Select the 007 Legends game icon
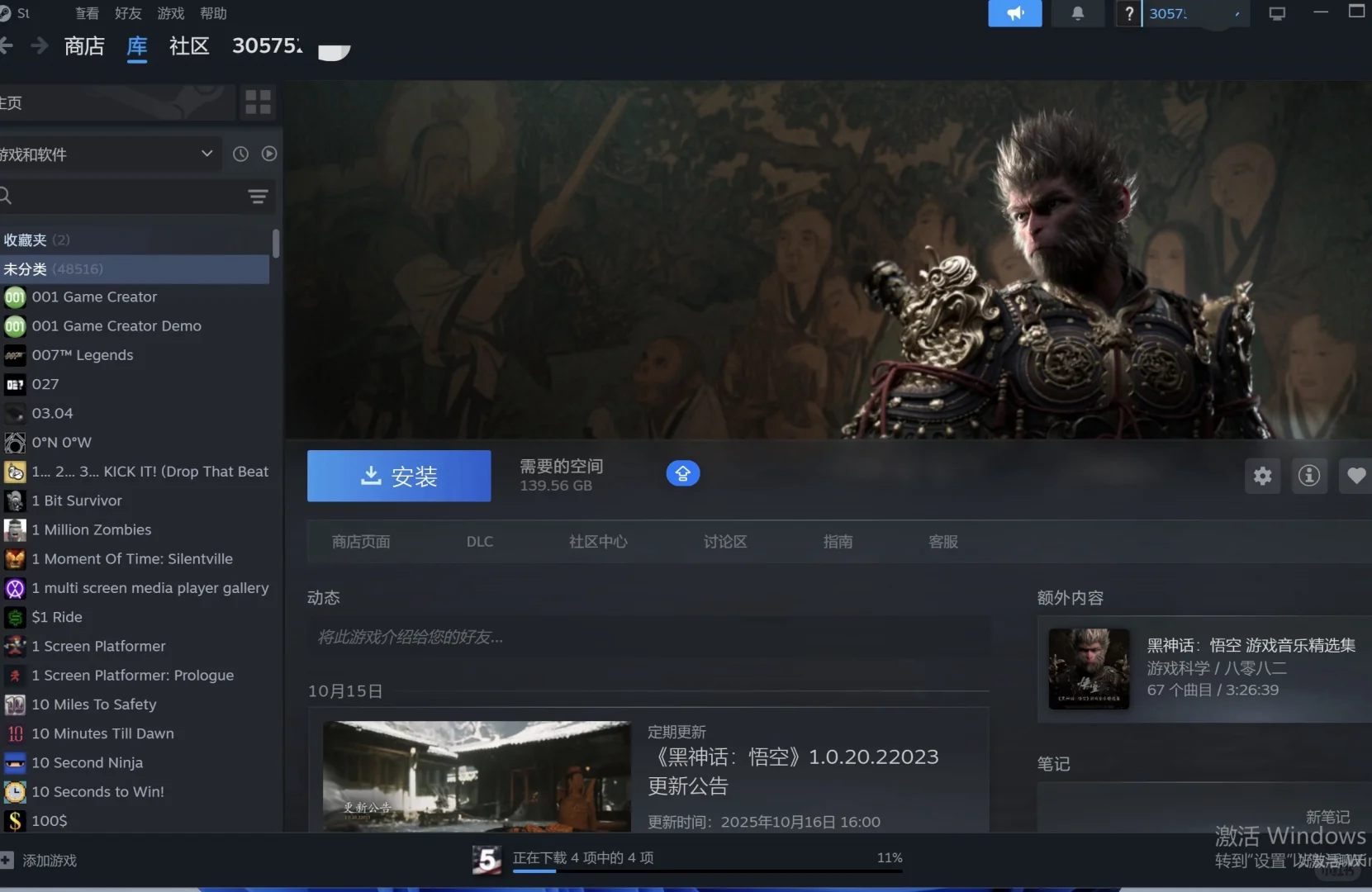Screen dimensions: 1372x892 15,355
